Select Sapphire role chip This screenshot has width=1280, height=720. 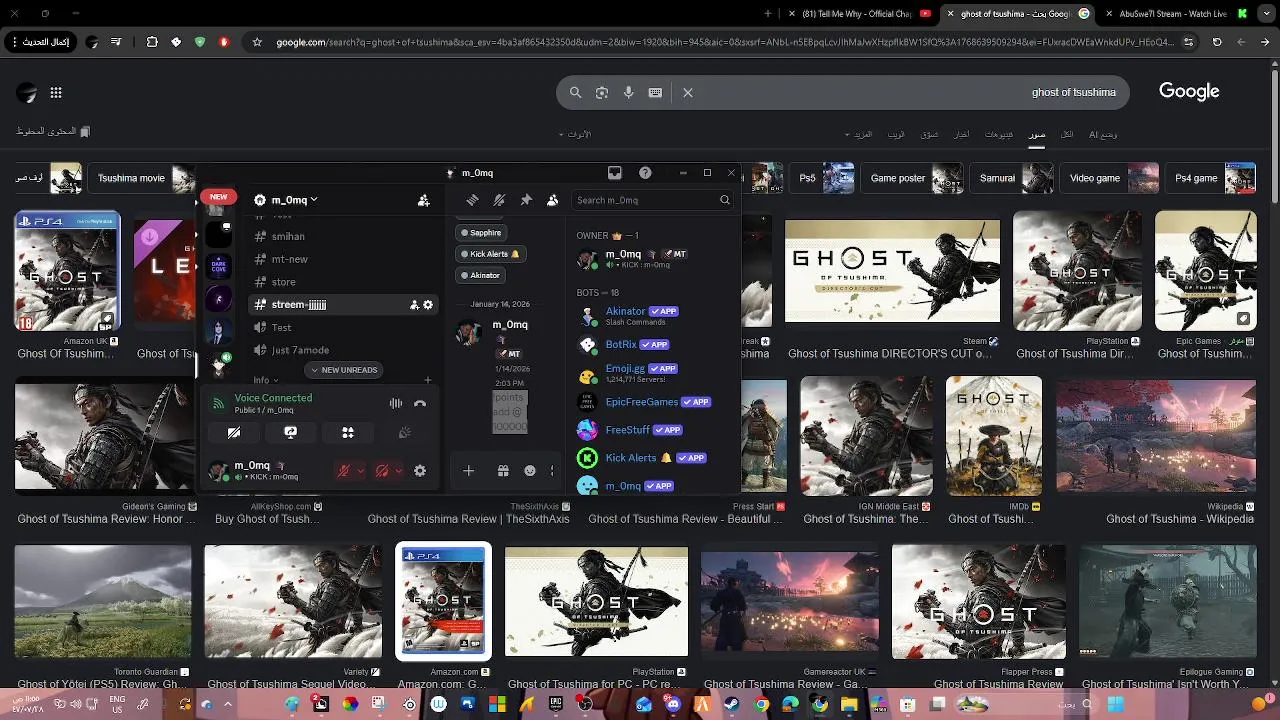coord(481,233)
